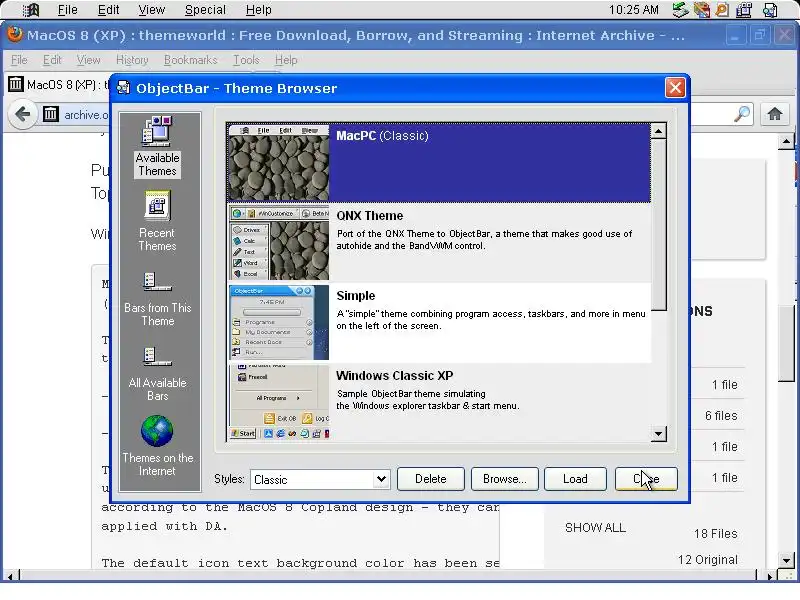This screenshot has height=600, width=800.
Task: Click the theme list scrollbar thumb
Action: pos(658,224)
